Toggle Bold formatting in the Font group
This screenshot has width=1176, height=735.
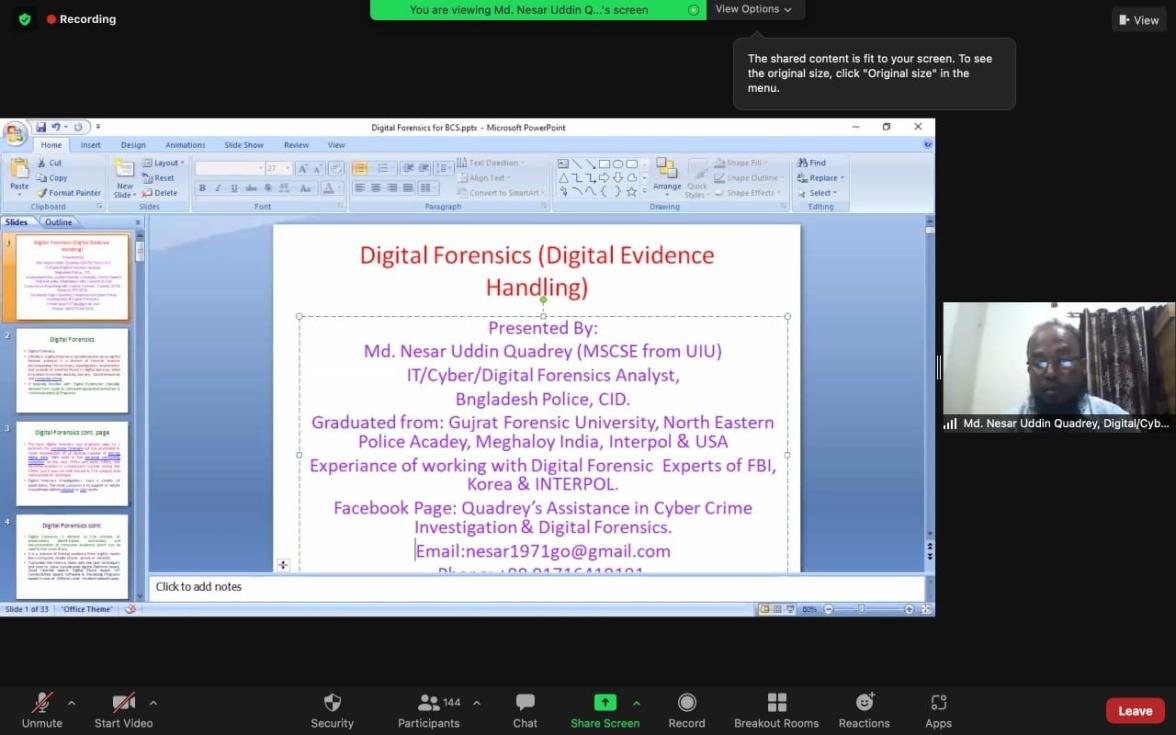pyautogui.click(x=202, y=188)
